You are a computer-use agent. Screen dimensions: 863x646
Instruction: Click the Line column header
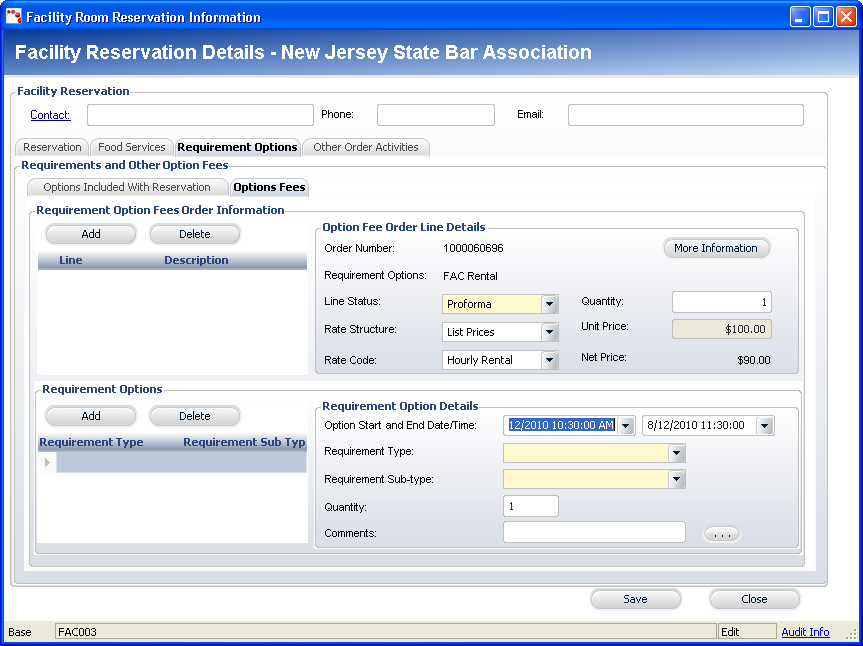coord(71,260)
